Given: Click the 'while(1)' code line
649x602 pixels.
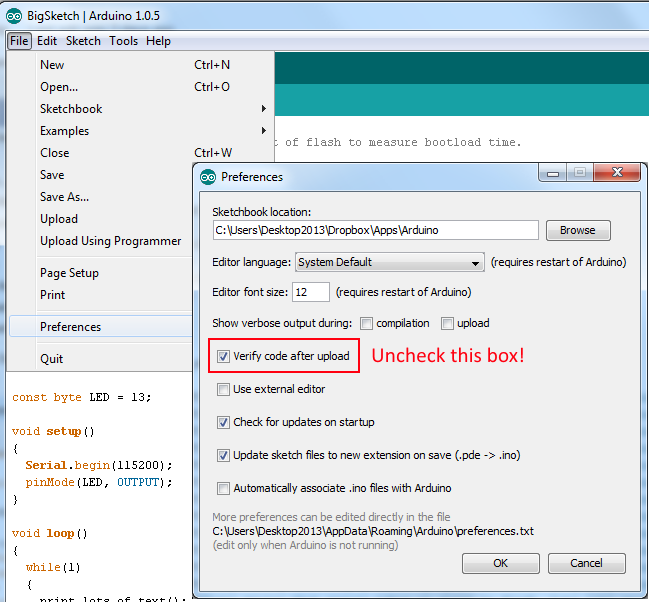Looking at the screenshot, I should click(x=53, y=567).
